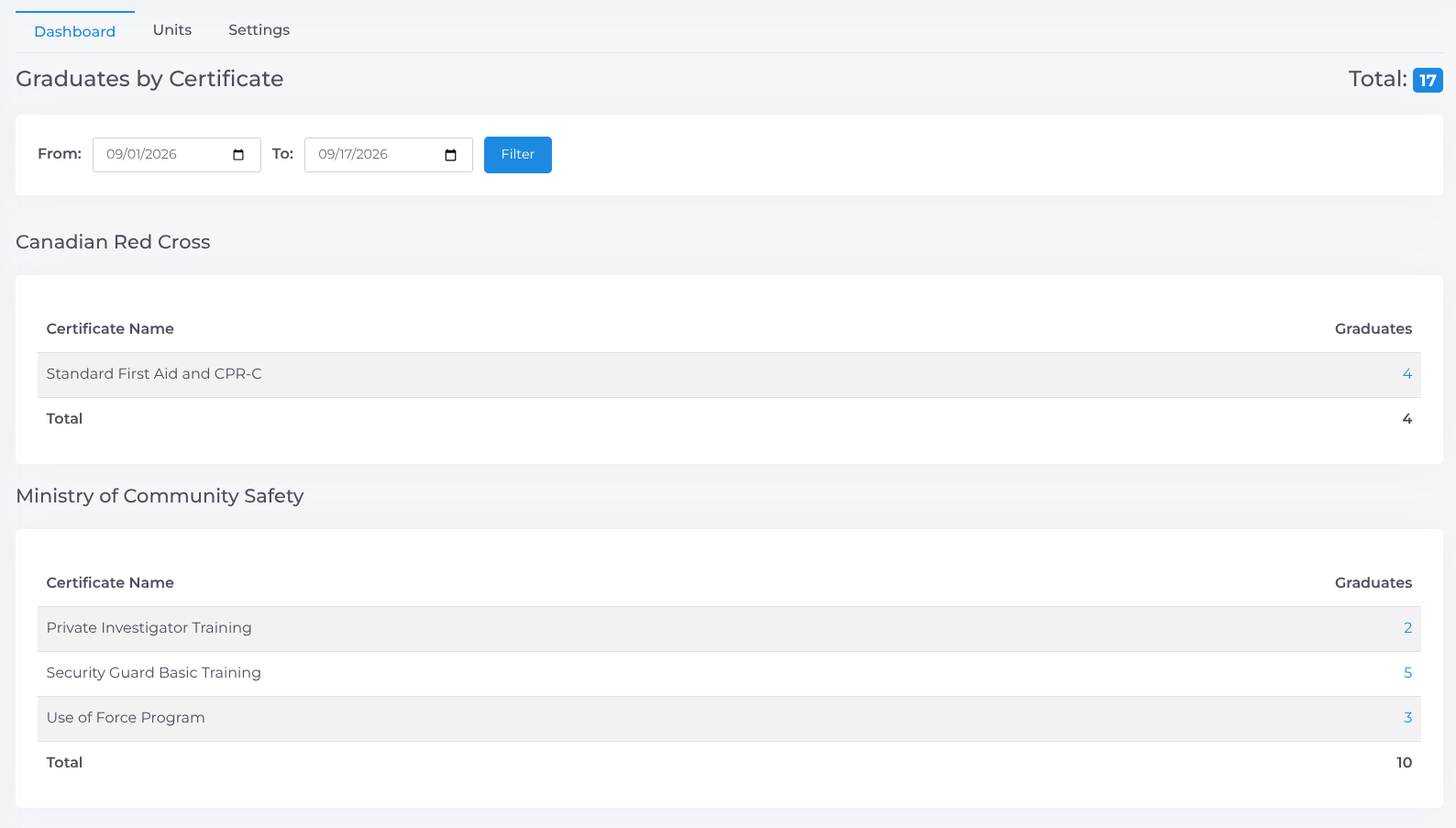
Task: Click the Total label in Canadian Red Cross table
Action: (x=64, y=419)
